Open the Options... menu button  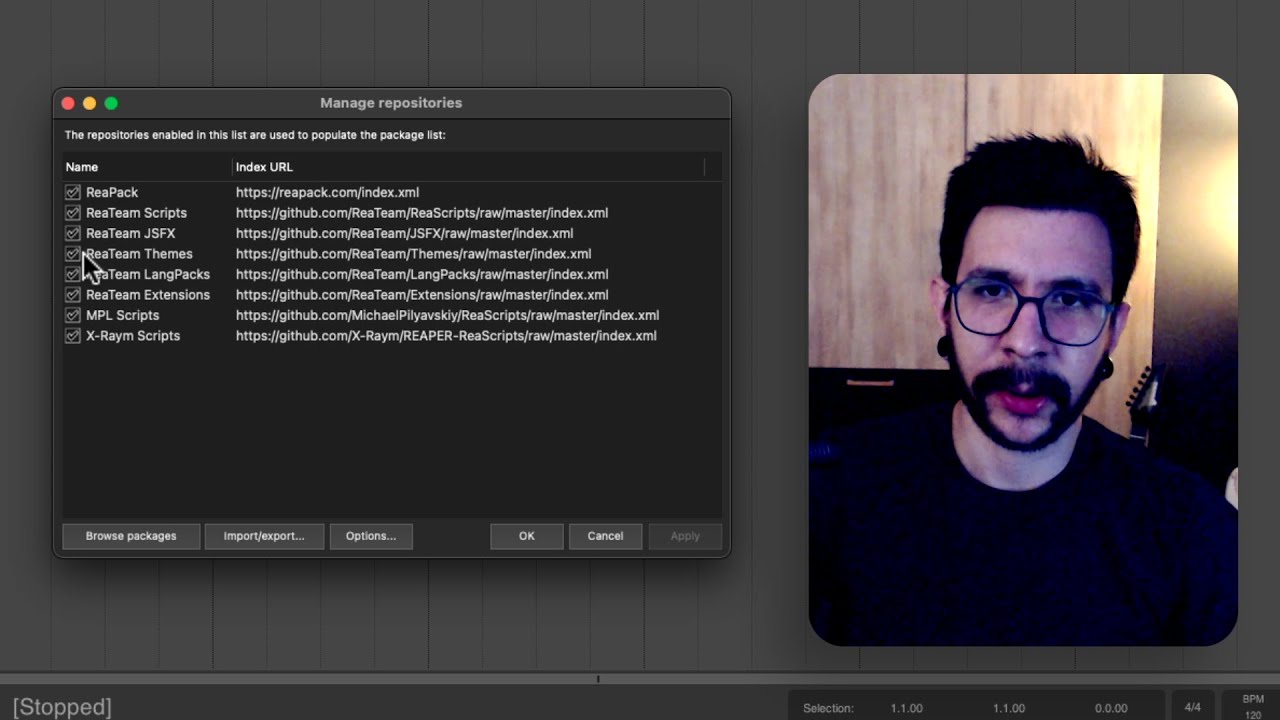point(371,536)
